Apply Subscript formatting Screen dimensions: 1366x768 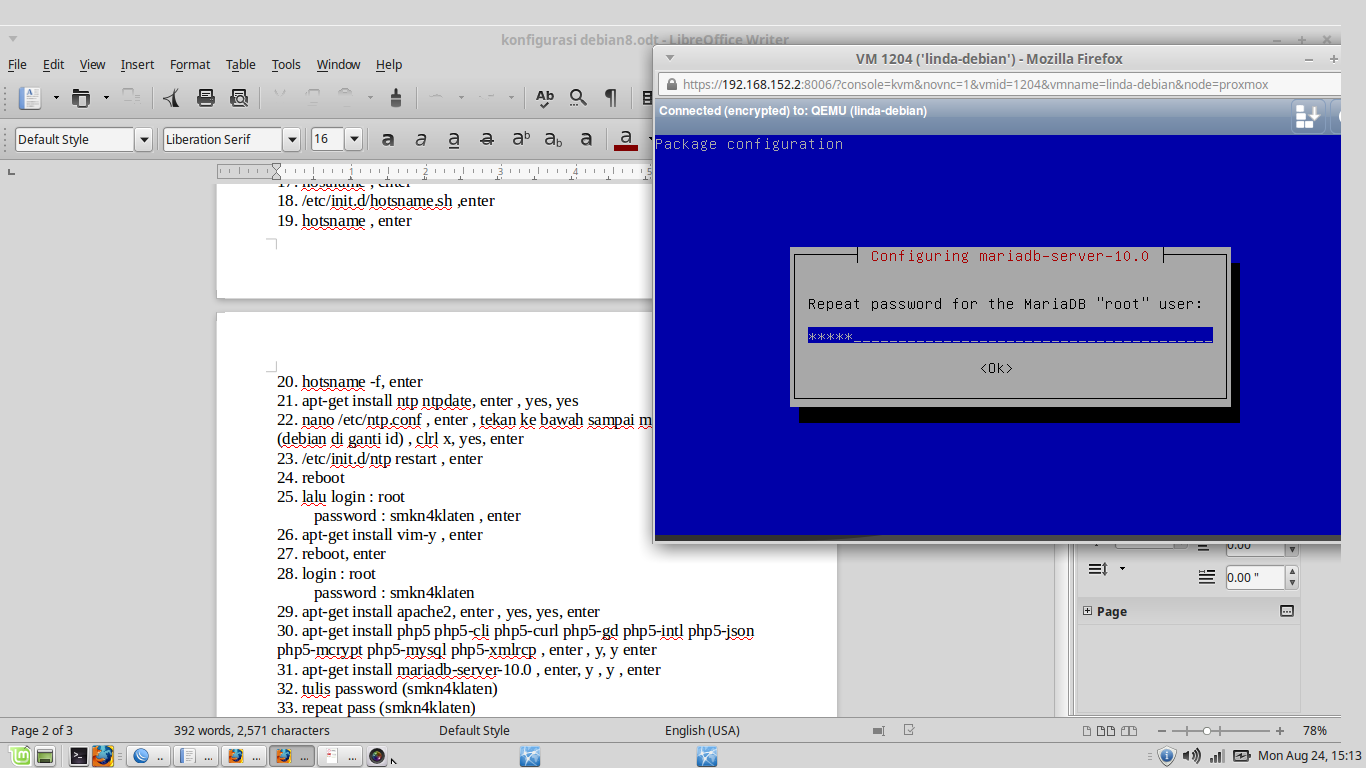click(x=553, y=139)
